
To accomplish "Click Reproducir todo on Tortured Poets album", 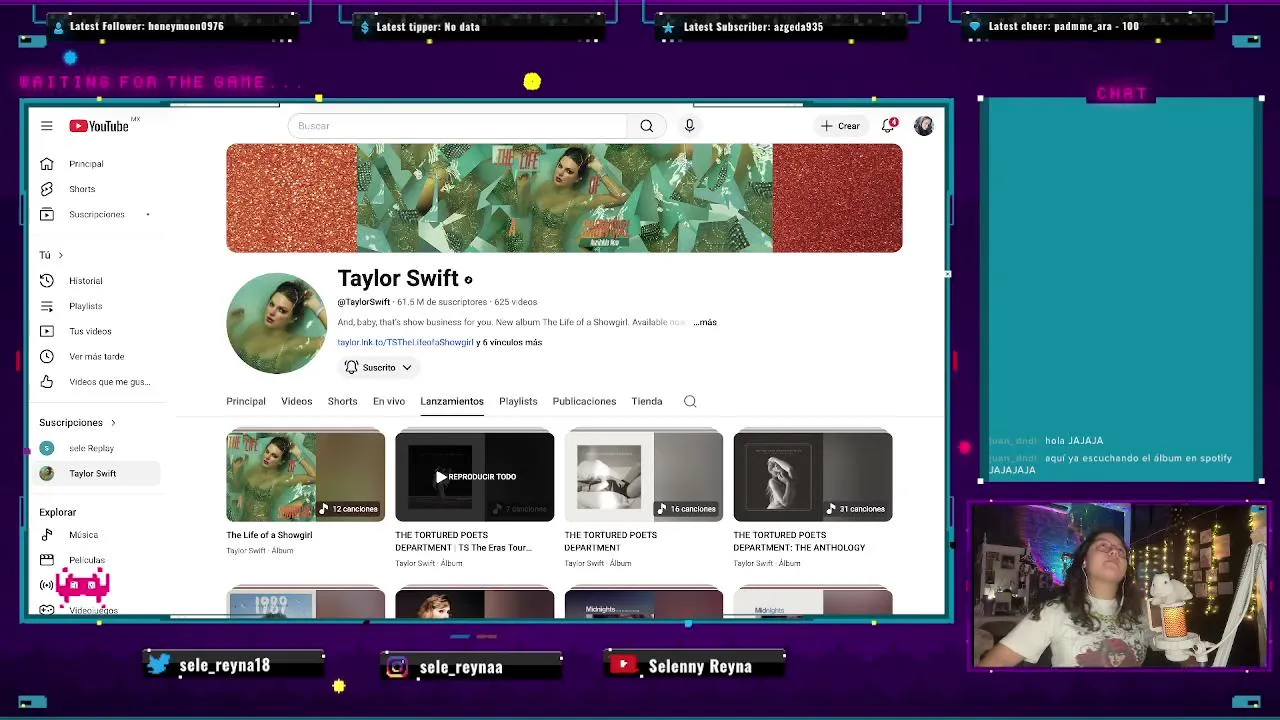I will click(x=475, y=477).
